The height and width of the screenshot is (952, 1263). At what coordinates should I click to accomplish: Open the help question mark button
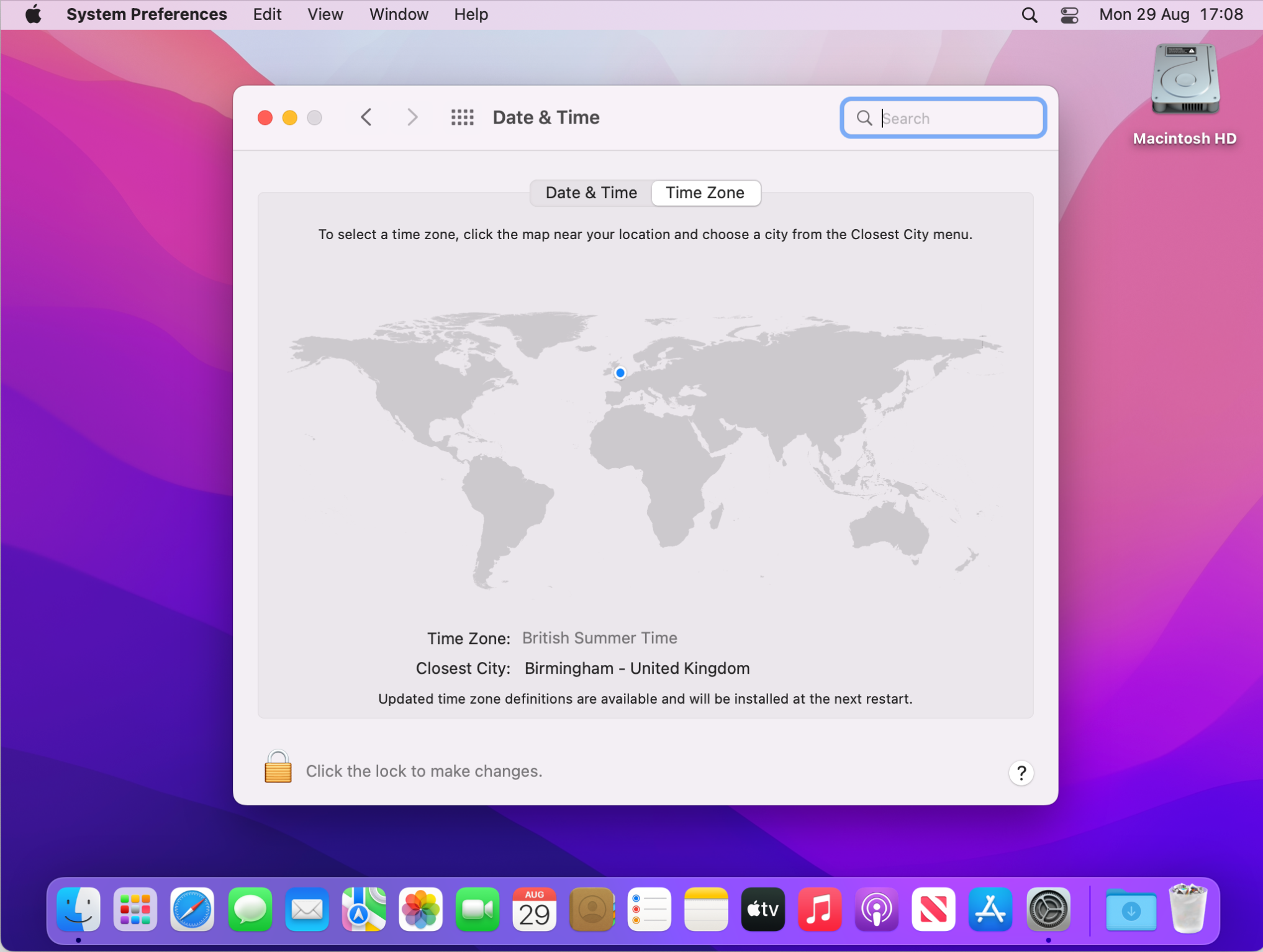[x=1021, y=773]
